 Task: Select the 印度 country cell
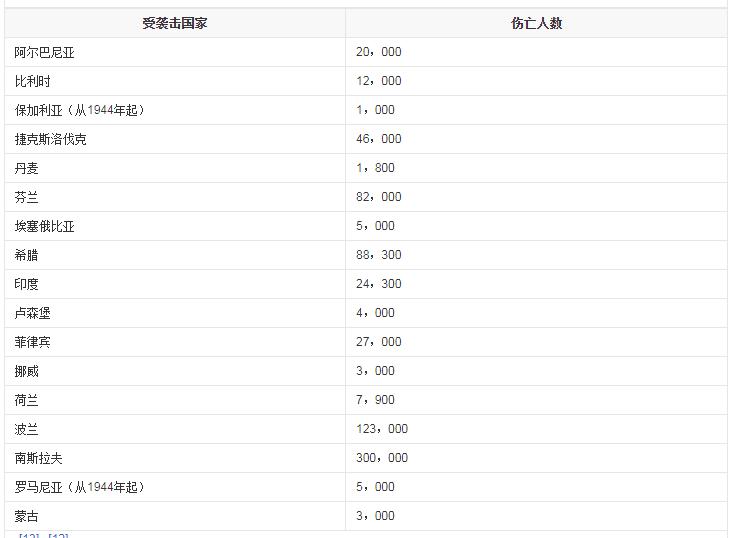(175, 284)
